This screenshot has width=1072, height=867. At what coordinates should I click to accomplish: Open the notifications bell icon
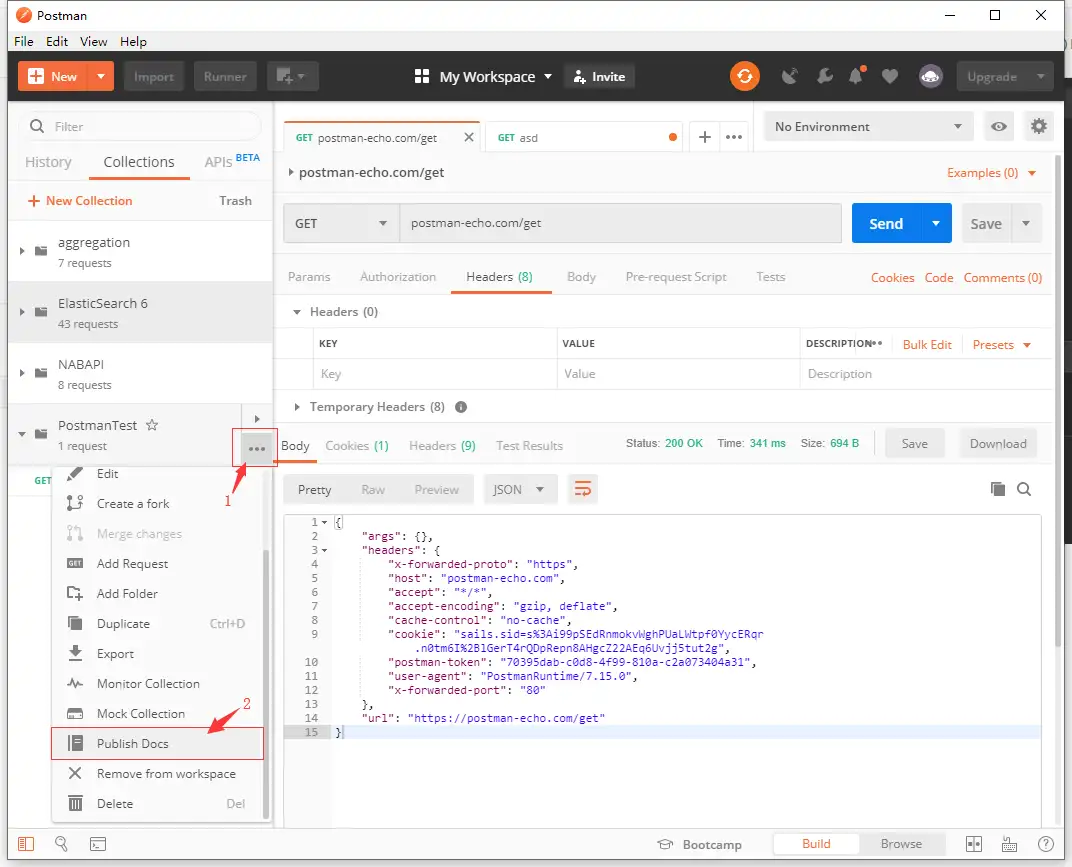pos(857,77)
